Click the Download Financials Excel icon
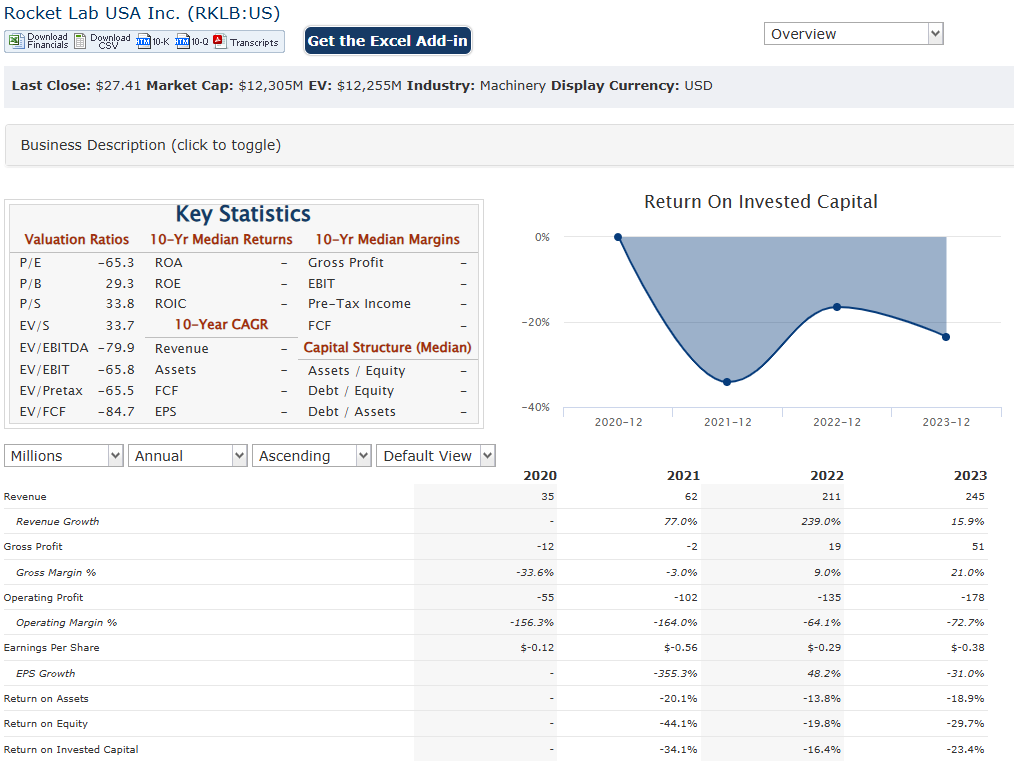 coord(16,41)
